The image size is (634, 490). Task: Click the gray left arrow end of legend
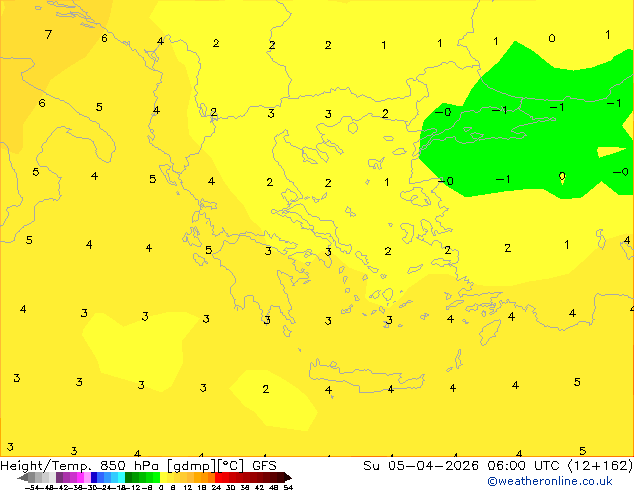click(22, 478)
